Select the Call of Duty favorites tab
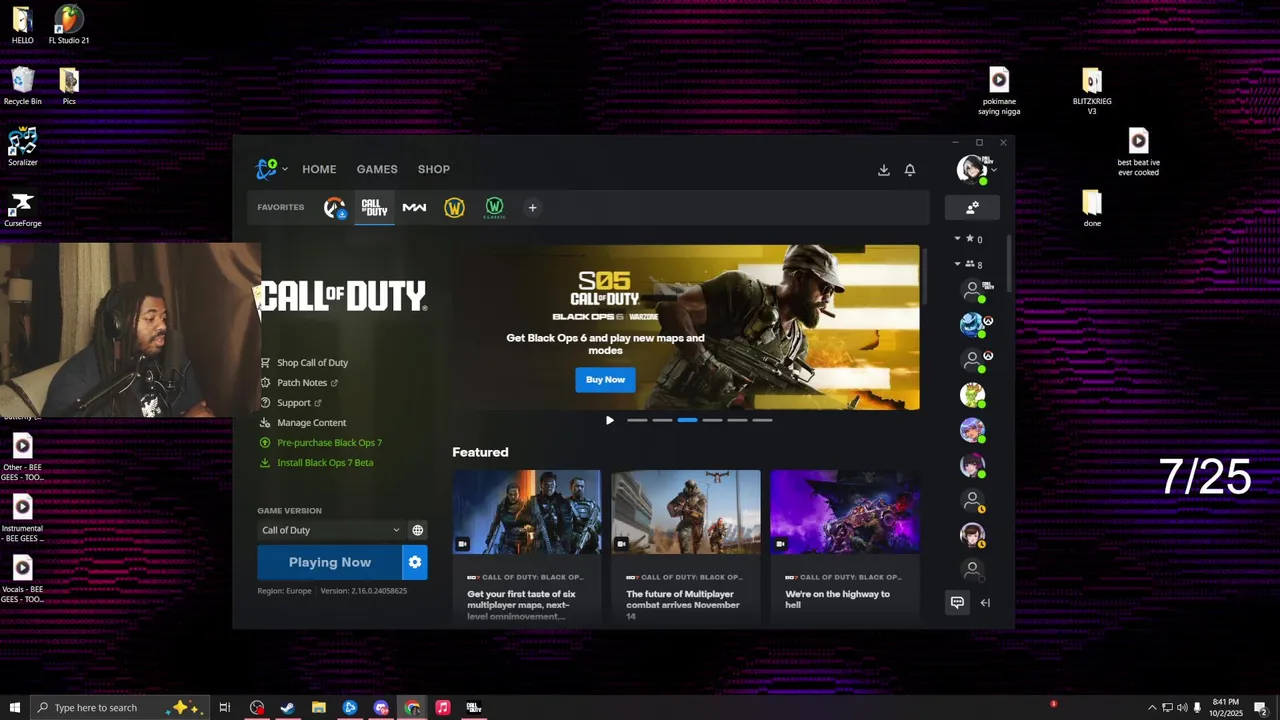Image resolution: width=1280 pixels, height=720 pixels. point(374,208)
